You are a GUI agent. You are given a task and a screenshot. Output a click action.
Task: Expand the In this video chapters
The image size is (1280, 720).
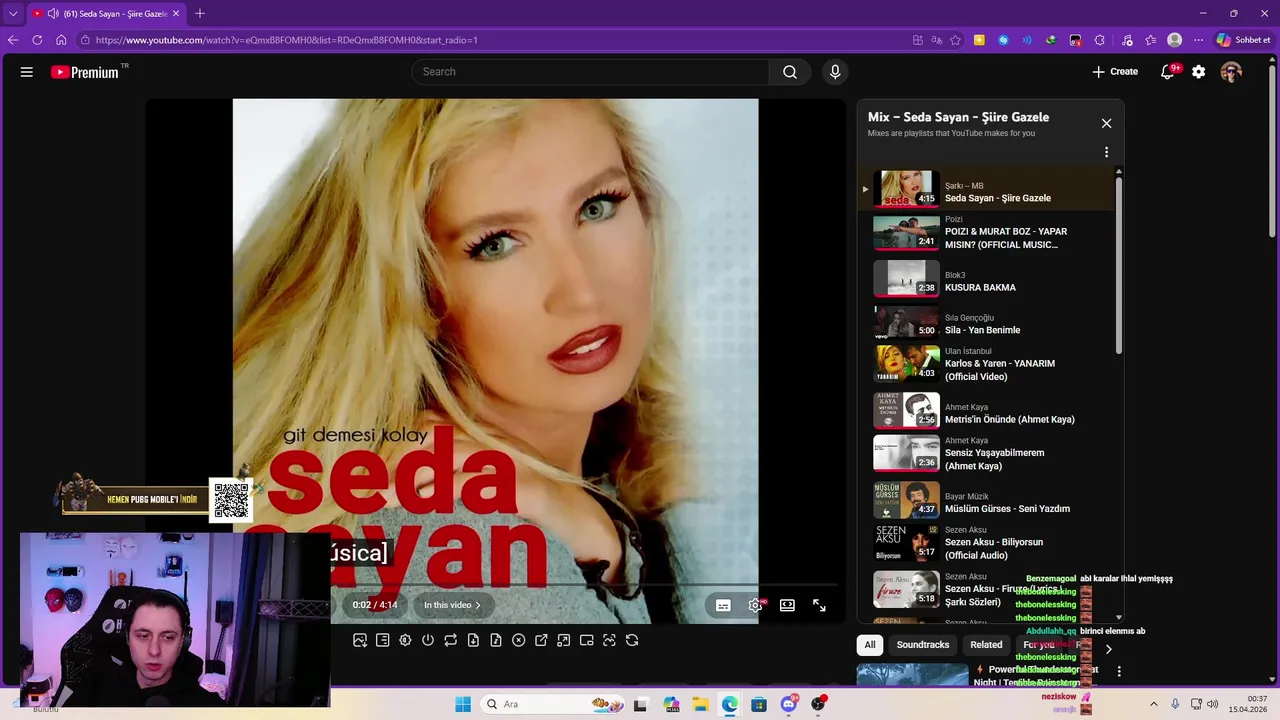[452, 605]
